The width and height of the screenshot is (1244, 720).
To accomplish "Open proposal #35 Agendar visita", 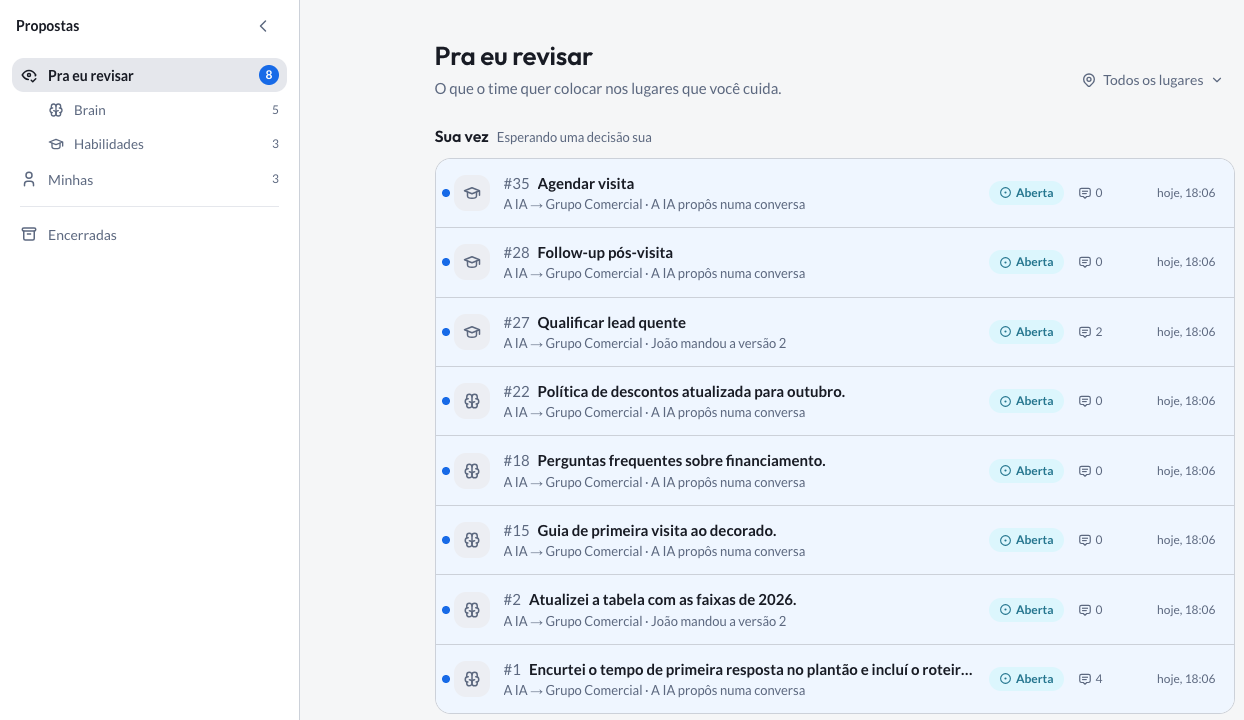I will pyautogui.click(x=835, y=193).
